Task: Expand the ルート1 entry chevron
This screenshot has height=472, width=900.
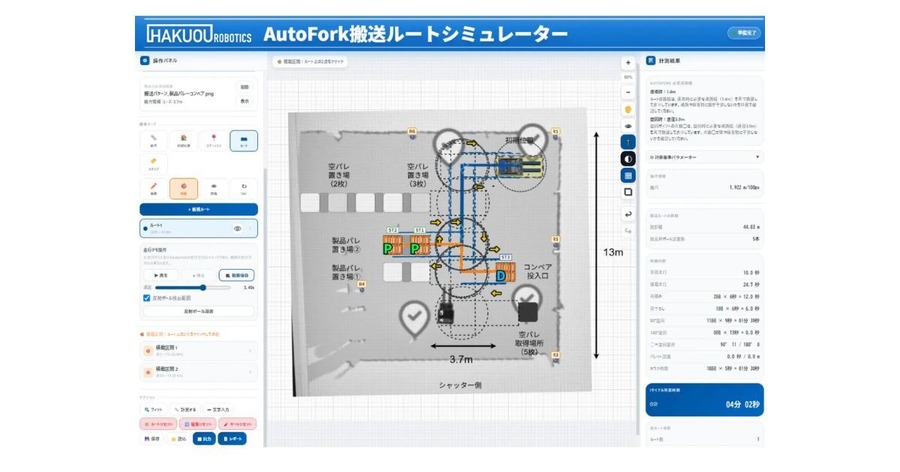Action: pyautogui.click(x=250, y=229)
